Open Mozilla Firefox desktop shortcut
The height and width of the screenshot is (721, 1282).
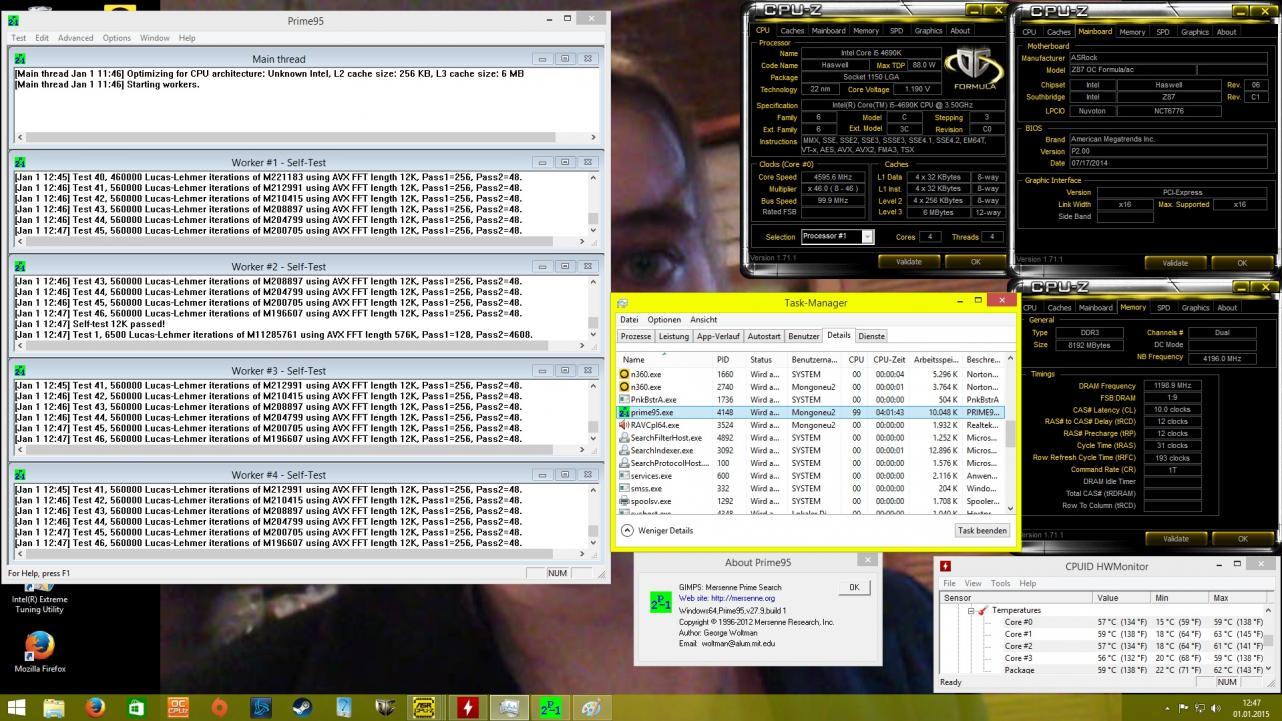[40, 651]
